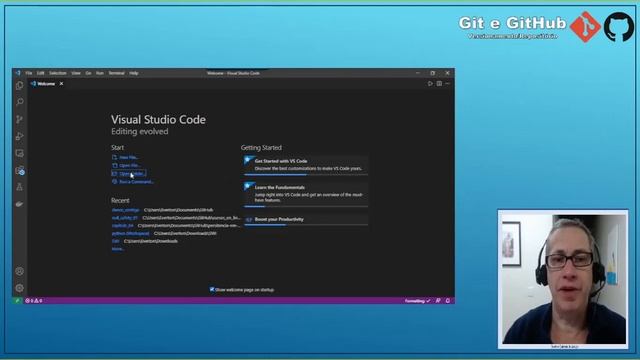Open the File menu
This screenshot has width=640, height=360.
tap(29, 73)
